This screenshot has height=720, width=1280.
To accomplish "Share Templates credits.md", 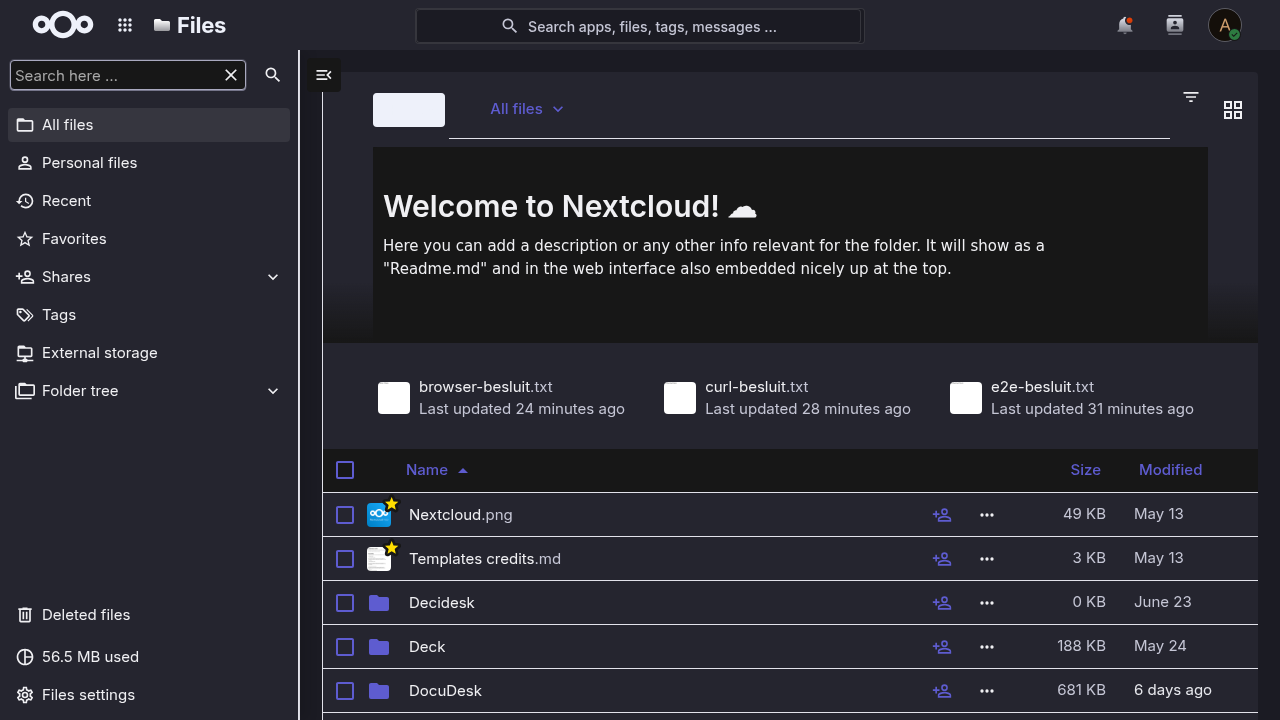I will 942,559.
